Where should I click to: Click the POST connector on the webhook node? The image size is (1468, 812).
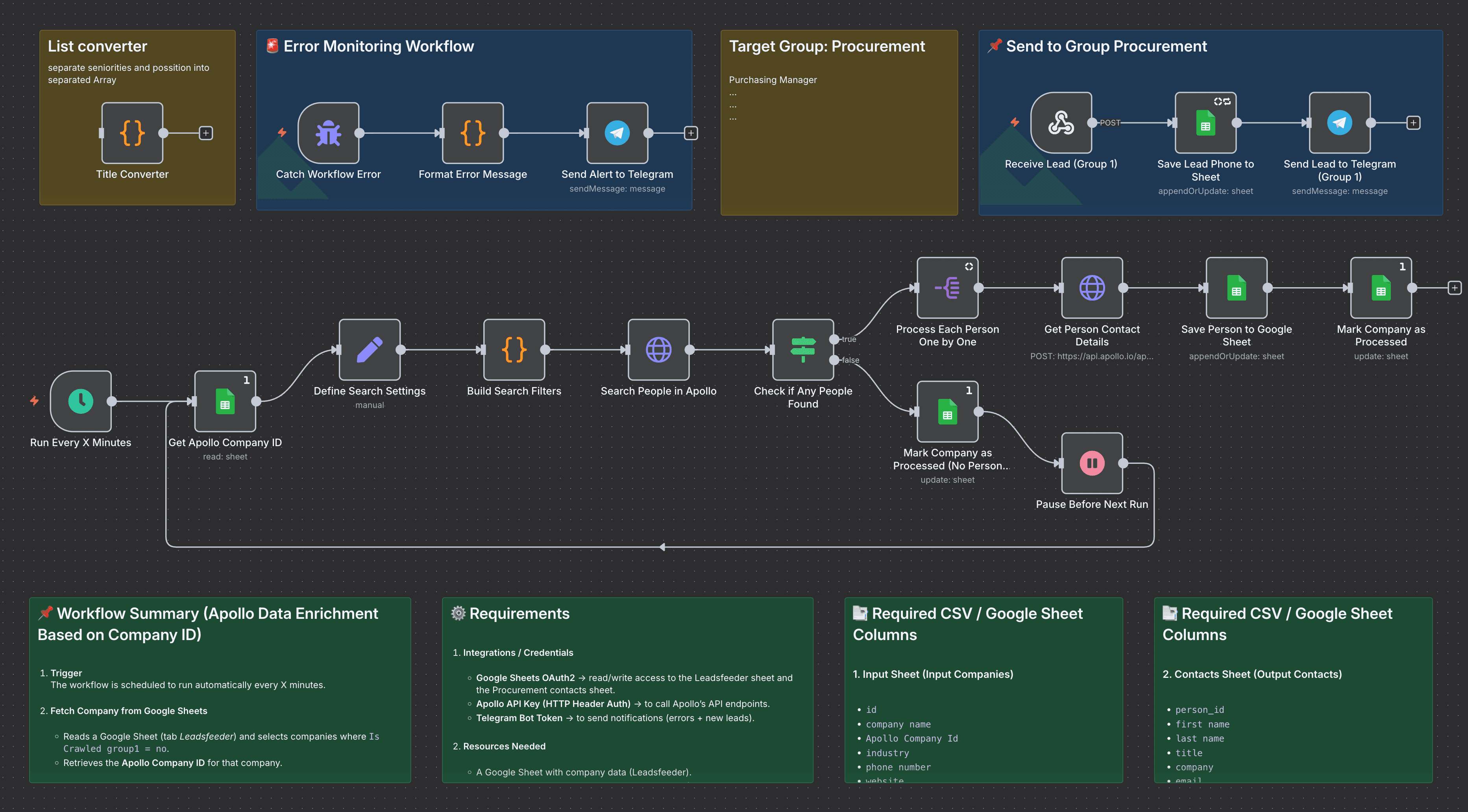(x=1093, y=122)
